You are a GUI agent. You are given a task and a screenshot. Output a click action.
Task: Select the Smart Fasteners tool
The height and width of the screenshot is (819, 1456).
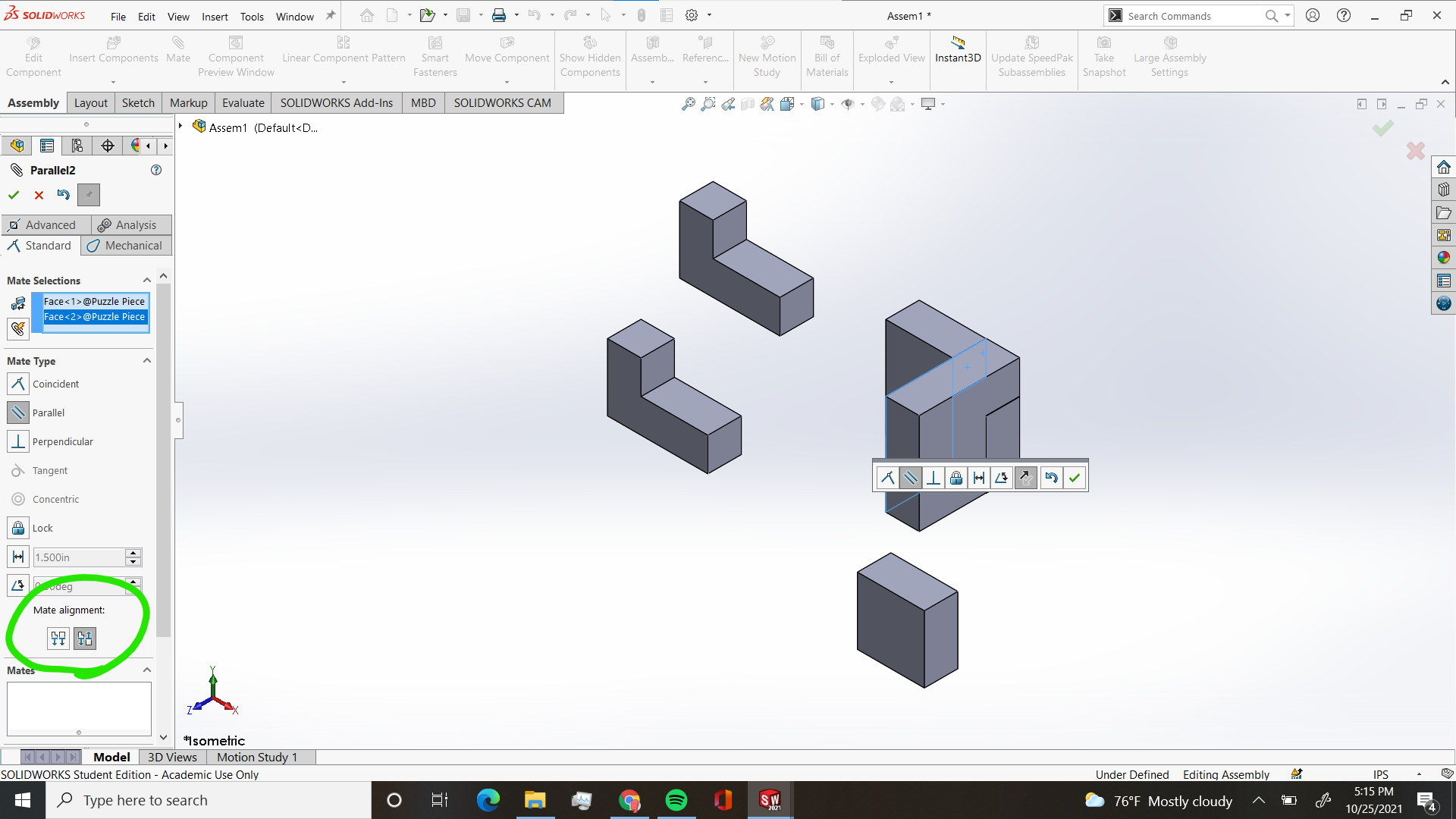[435, 53]
